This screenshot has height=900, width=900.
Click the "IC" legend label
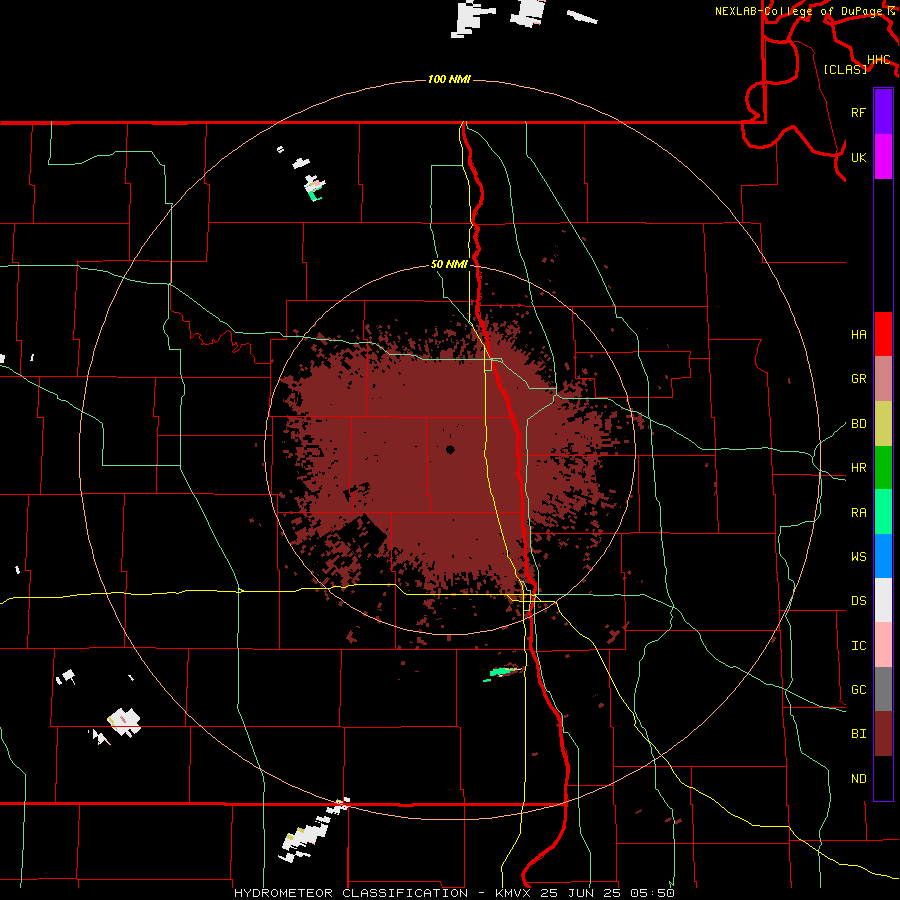click(x=858, y=646)
